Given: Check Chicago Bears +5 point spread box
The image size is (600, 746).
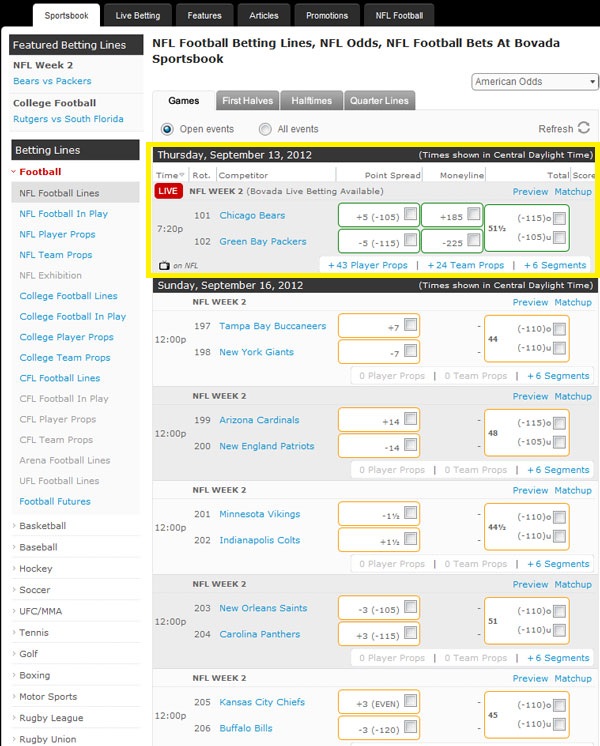Looking at the screenshot, I should coord(410,214).
